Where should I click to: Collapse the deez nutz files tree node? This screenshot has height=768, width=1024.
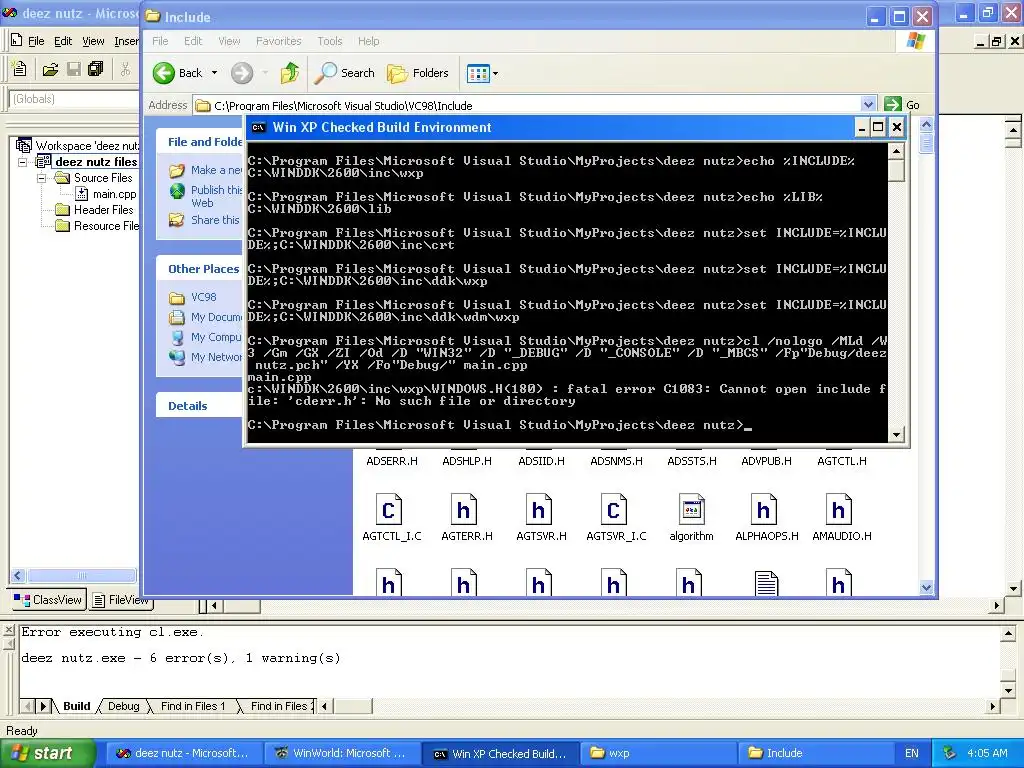click(23, 162)
